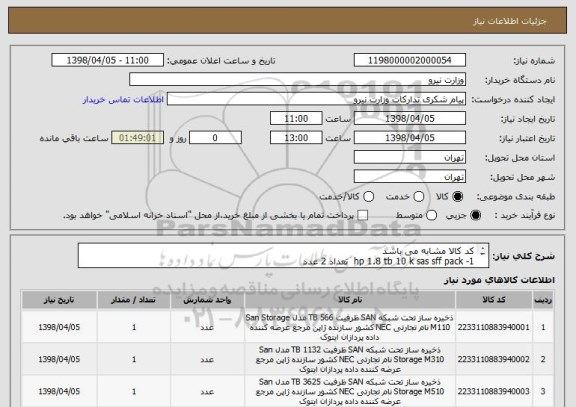Click the شماره نیاز number field

410,60
